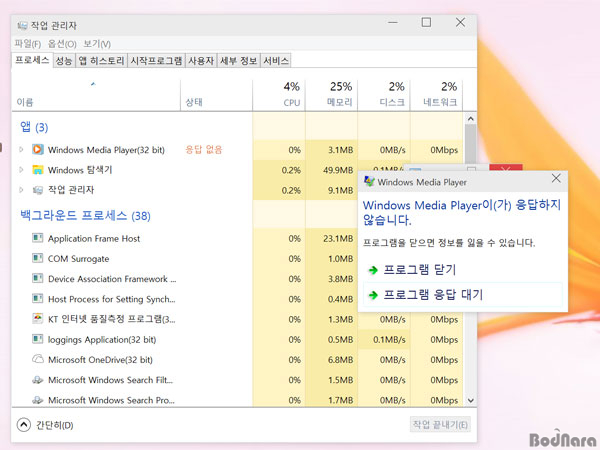The width and height of the screenshot is (600, 450).
Task: Click the green arrow beside 프로그램 닫기
Action: tap(373, 270)
